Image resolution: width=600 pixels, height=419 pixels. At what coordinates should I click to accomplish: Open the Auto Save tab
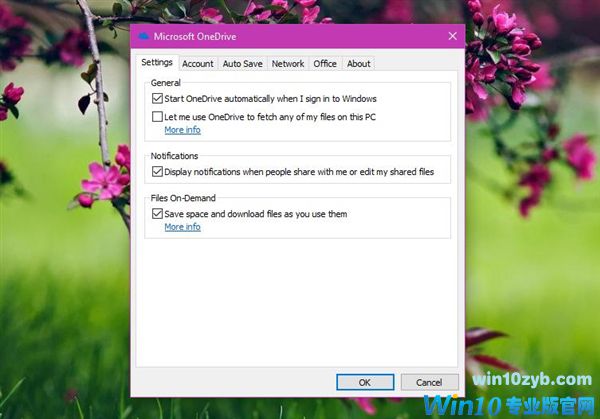(x=243, y=64)
